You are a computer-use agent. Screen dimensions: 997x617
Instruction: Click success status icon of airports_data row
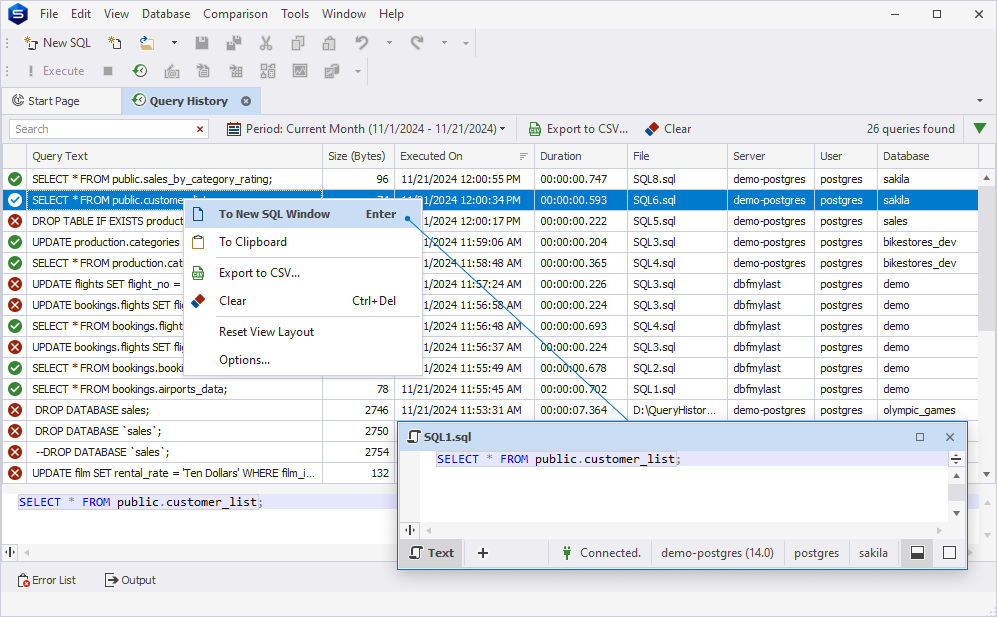click(15, 389)
